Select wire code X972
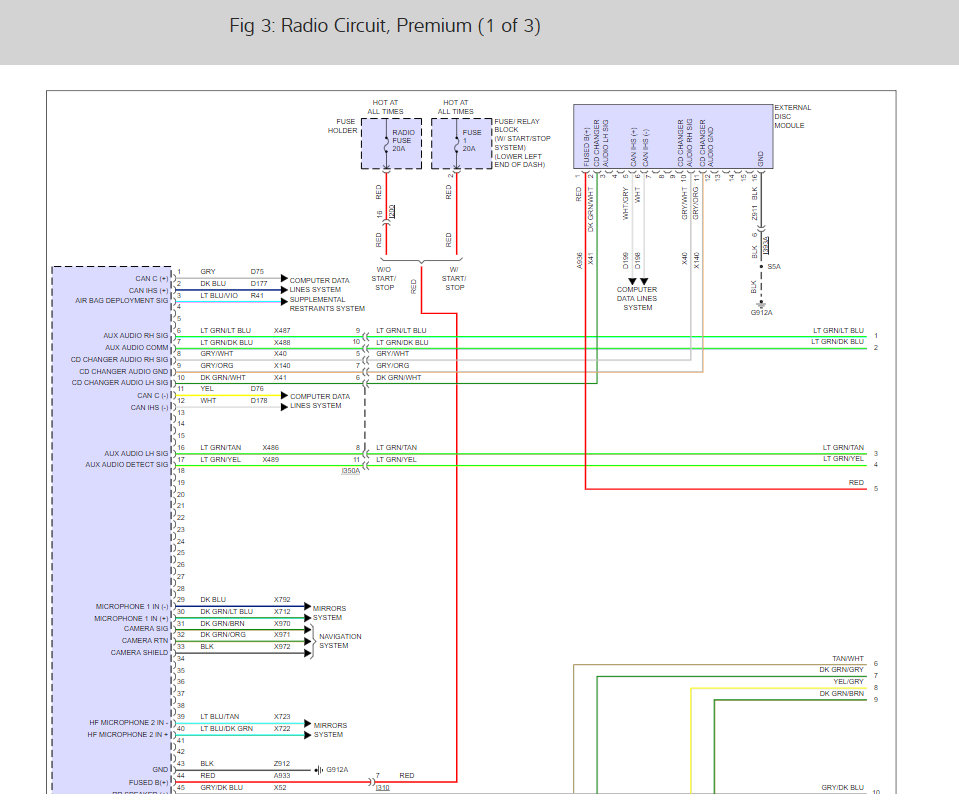Viewport: 959px width, 811px height. click(x=282, y=646)
